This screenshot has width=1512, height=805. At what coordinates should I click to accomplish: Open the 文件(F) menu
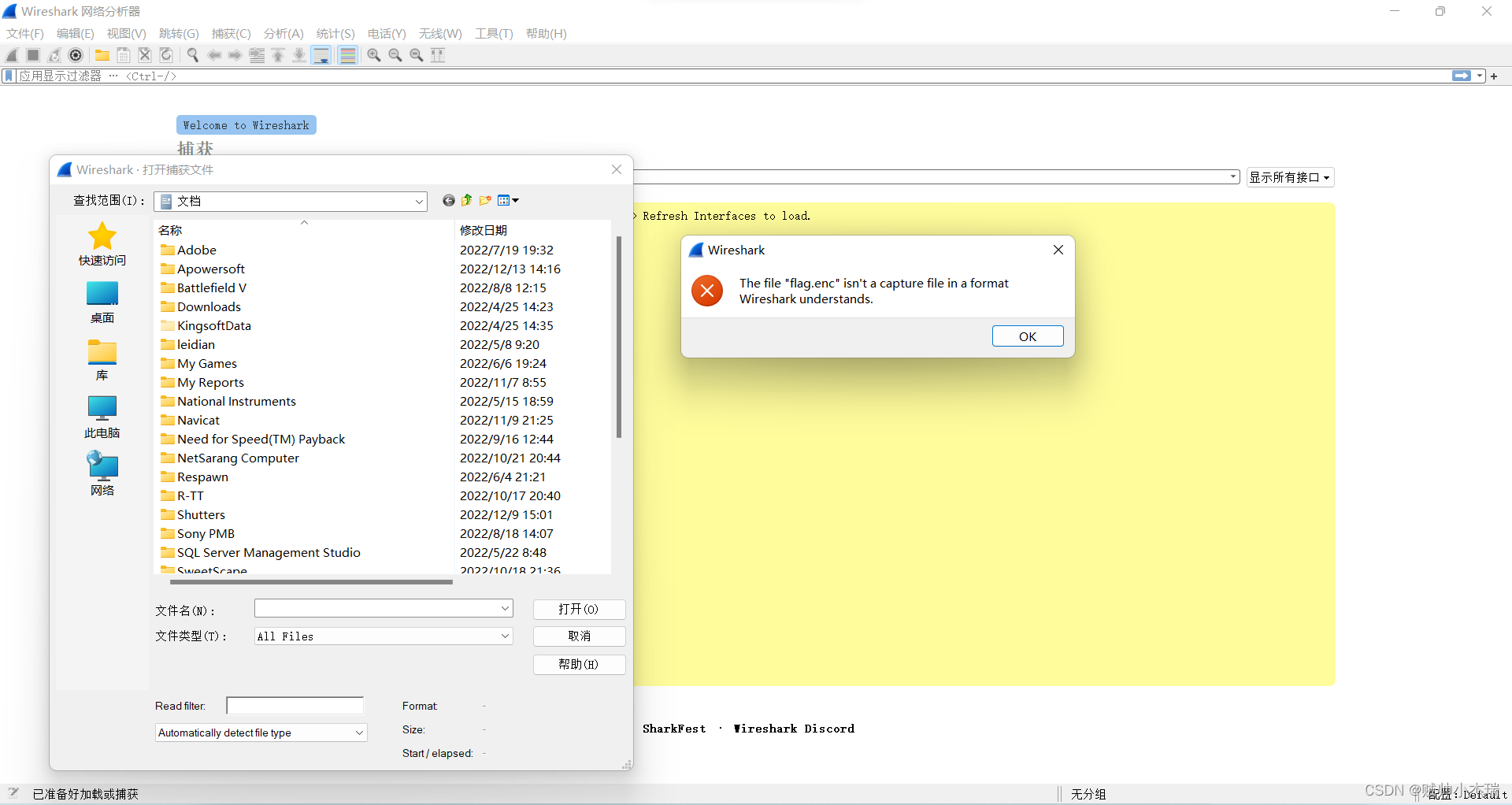(25, 34)
